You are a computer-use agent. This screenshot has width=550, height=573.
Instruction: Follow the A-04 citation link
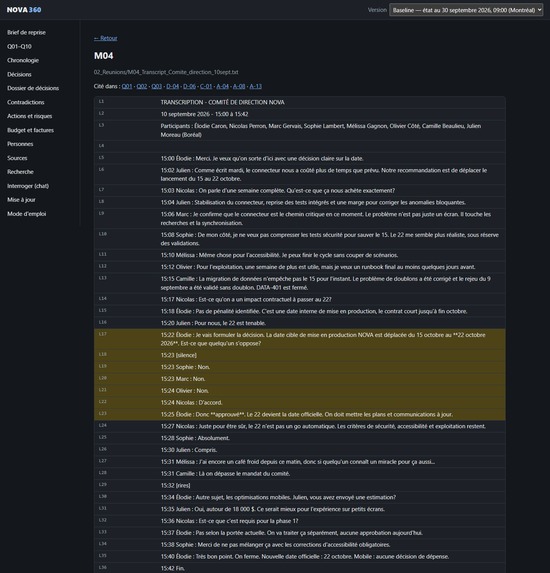pyautogui.click(x=223, y=86)
